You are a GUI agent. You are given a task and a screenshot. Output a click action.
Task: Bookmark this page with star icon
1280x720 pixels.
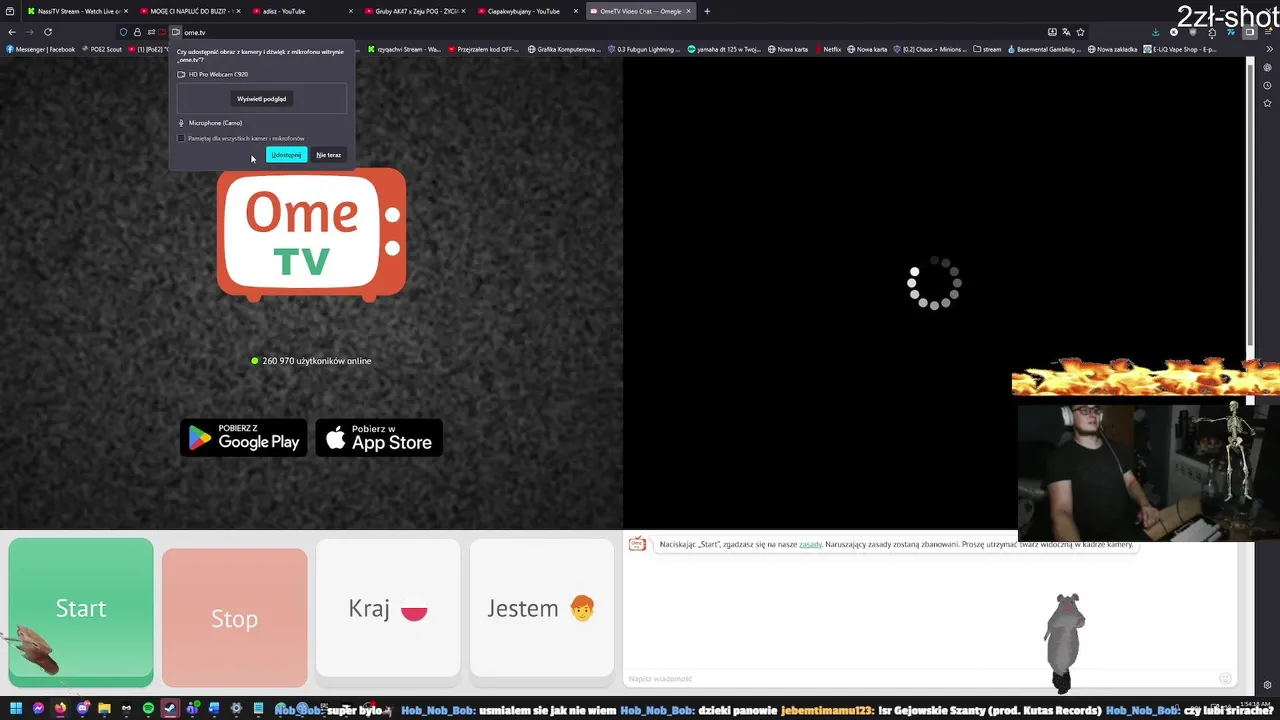[x=1080, y=32]
